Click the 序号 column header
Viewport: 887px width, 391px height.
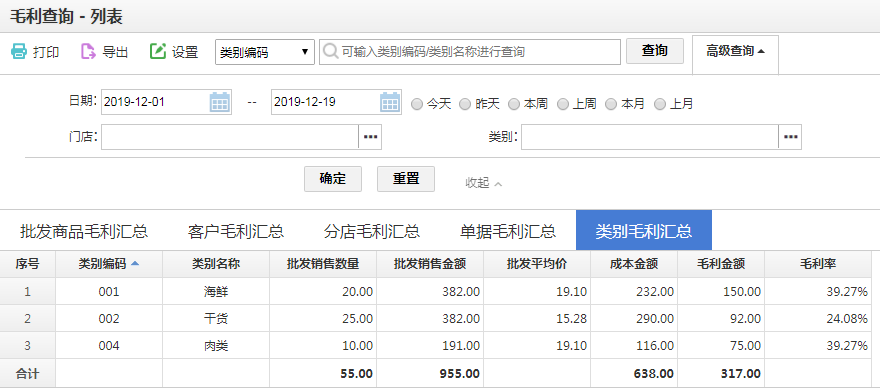click(x=28, y=264)
